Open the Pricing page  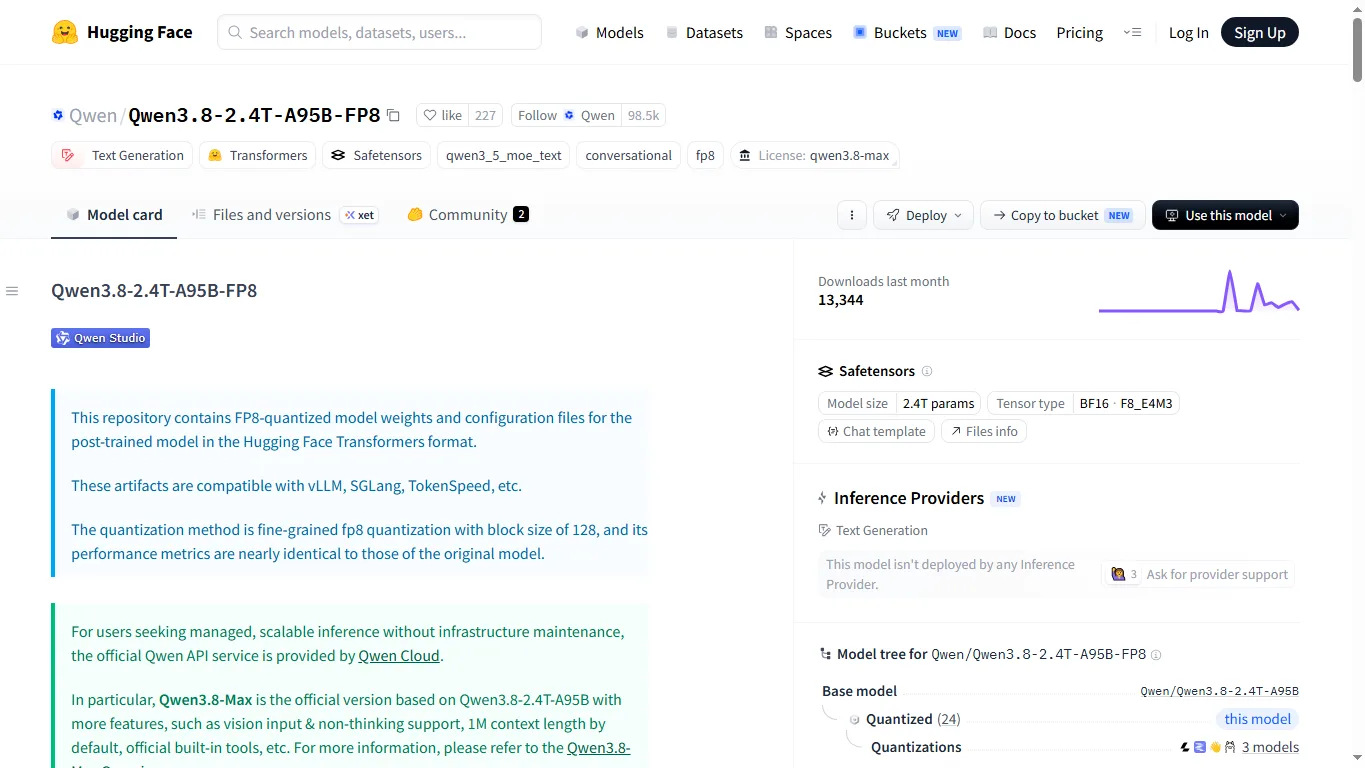[x=1079, y=33]
